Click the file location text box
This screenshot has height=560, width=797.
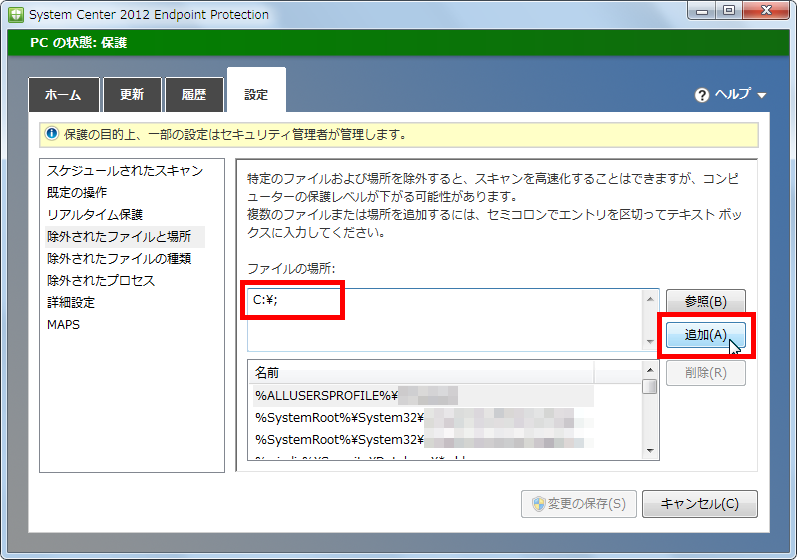[x=445, y=320]
